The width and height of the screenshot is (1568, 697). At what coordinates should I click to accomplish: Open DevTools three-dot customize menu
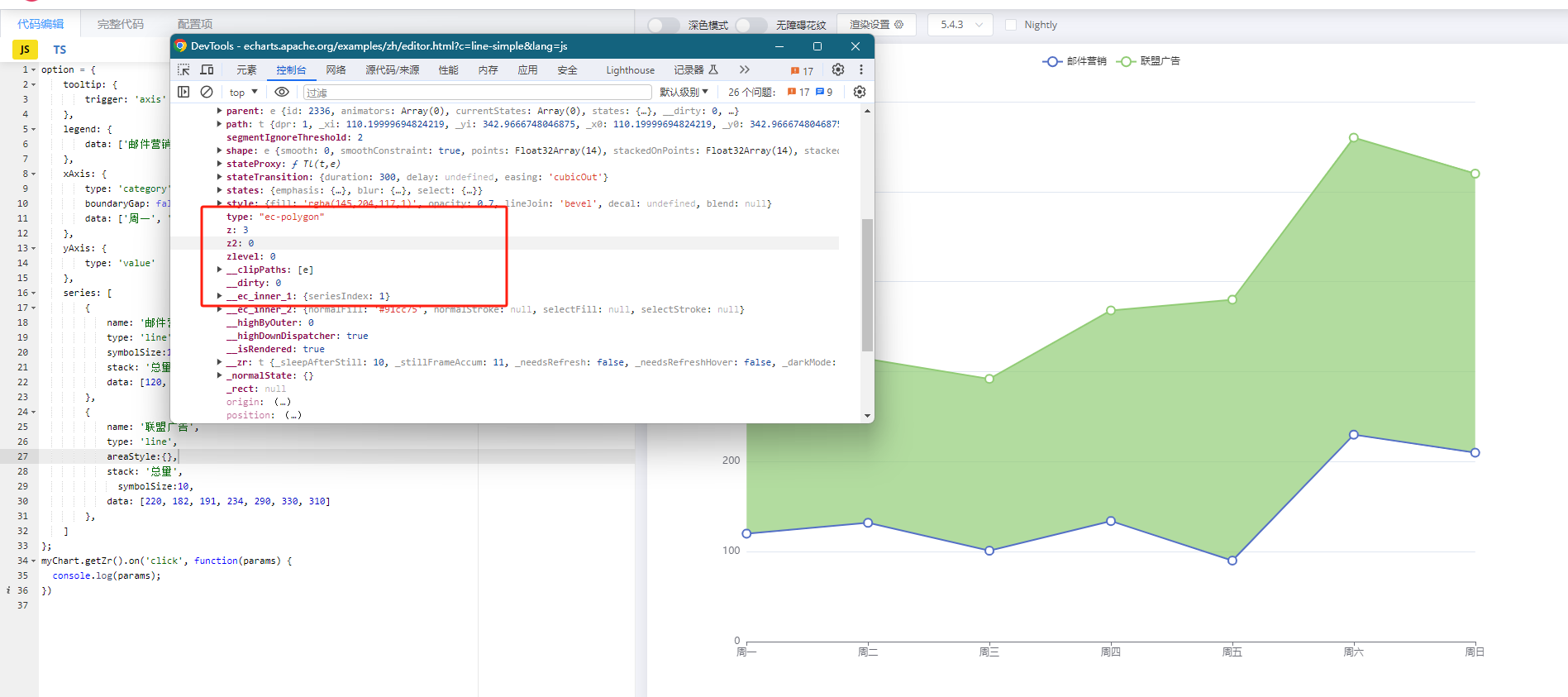860,69
